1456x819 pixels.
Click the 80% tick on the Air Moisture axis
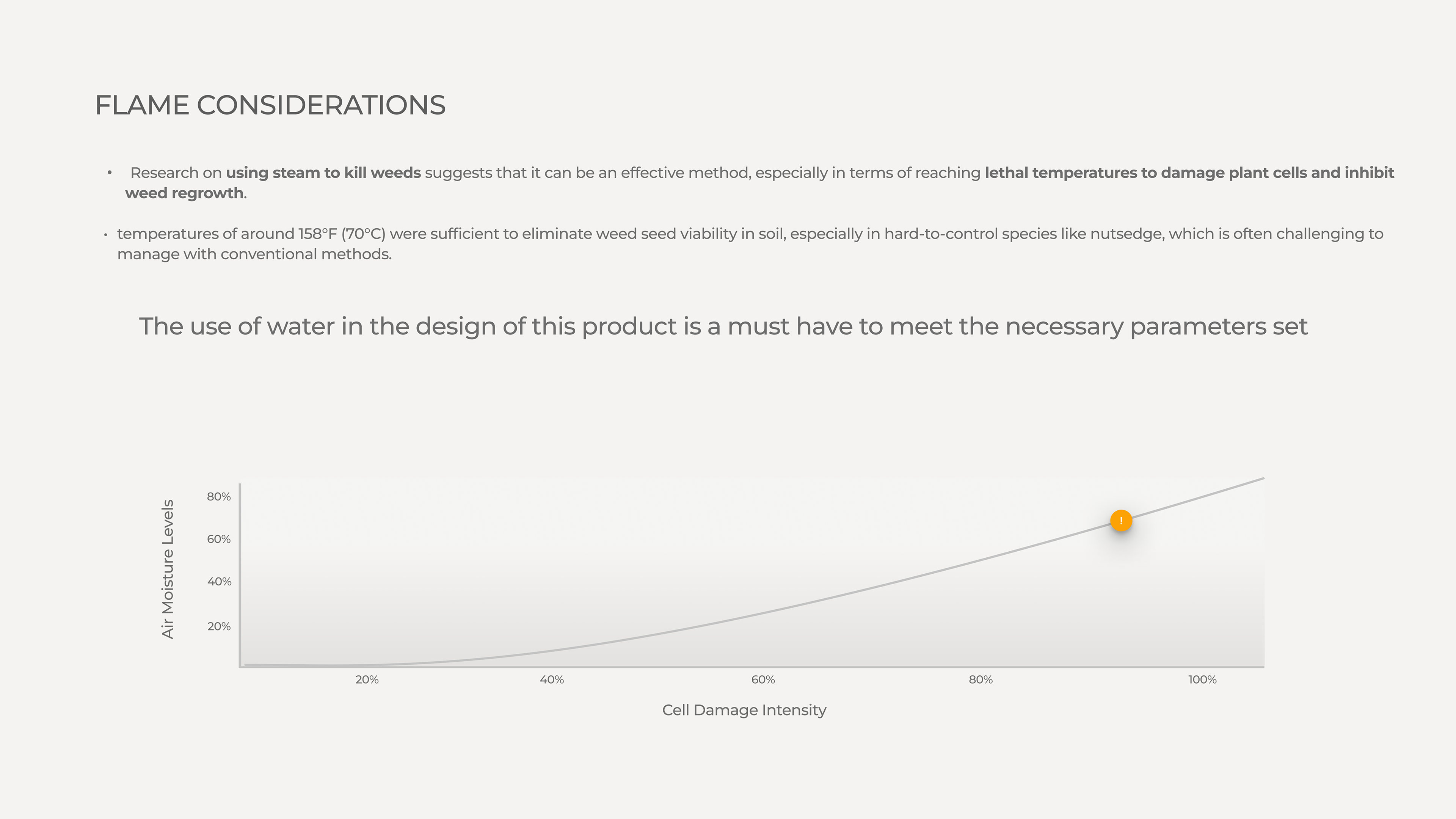tap(219, 497)
